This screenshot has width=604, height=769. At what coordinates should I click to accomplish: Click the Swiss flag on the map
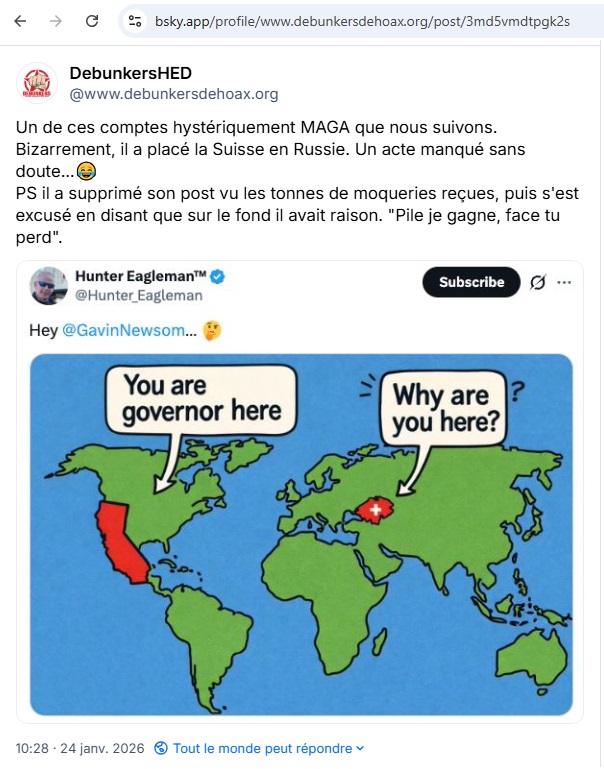(x=375, y=511)
